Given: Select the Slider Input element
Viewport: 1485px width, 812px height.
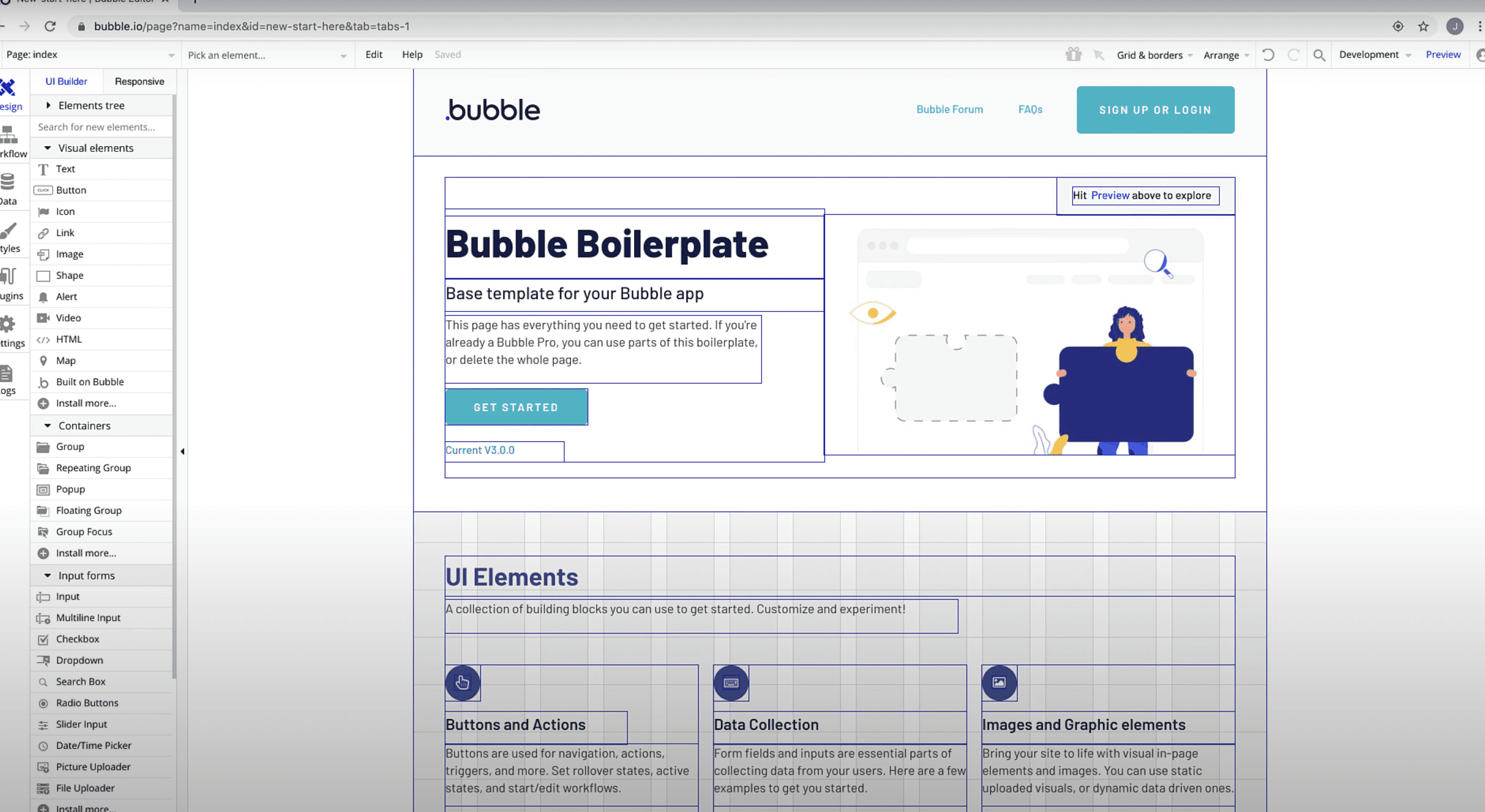Looking at the screenshot, I should (x=102, y=724).
